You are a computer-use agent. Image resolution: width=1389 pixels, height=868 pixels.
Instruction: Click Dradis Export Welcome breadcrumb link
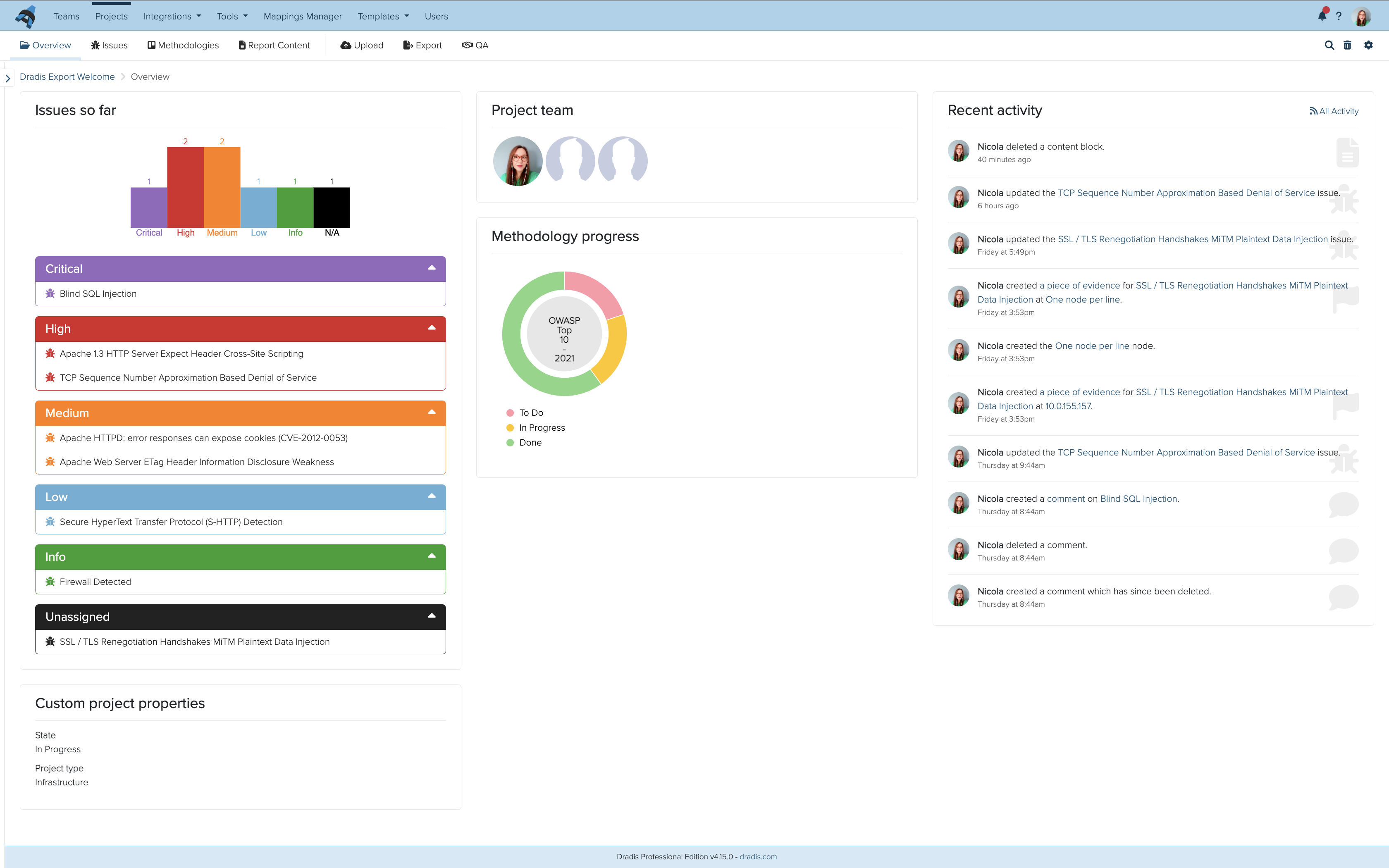[67, 77]
